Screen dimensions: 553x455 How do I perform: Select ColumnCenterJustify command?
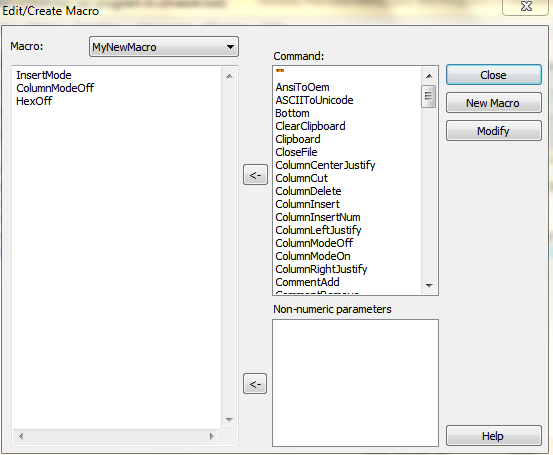click(x=325, y=165)
